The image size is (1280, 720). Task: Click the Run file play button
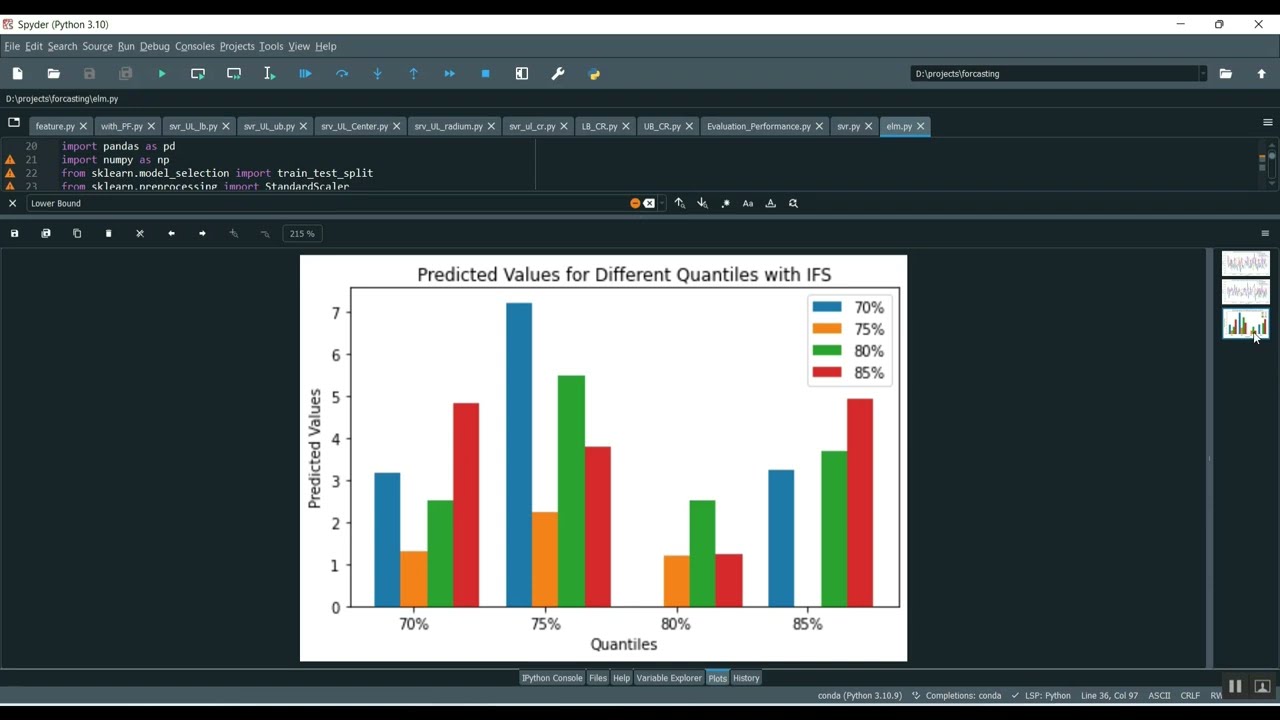pos(162,74)
